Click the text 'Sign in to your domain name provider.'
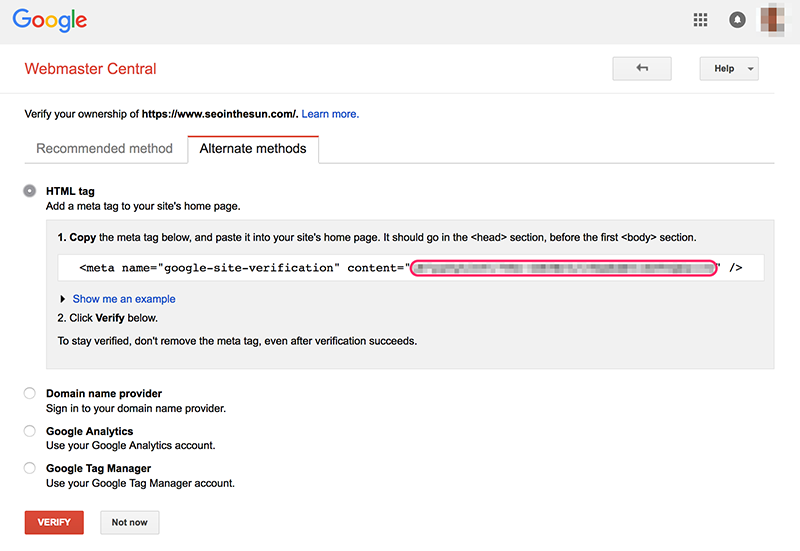 coord(136,409)
